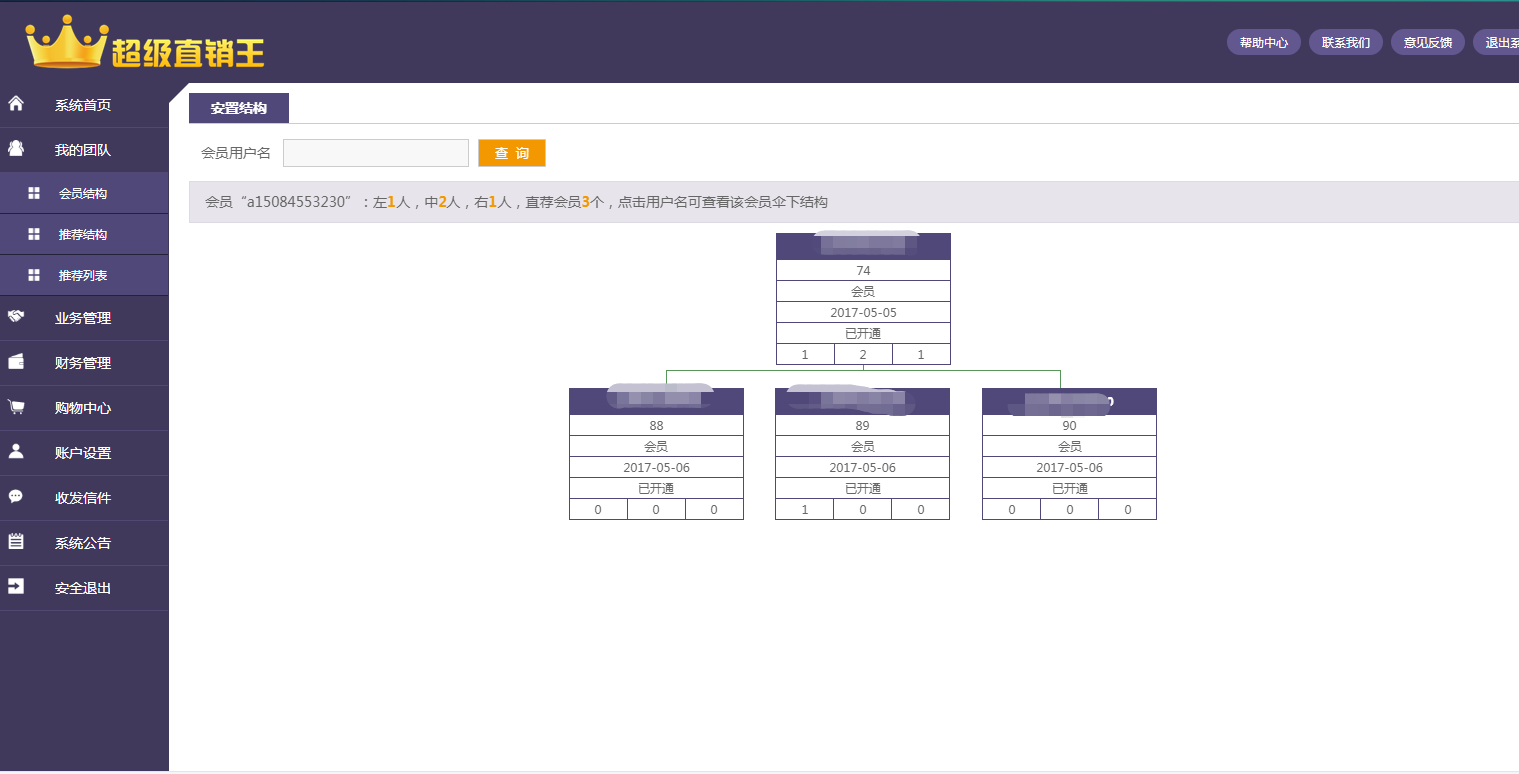Viewport: 1519px width, 774px height.
Task: Click the shopping cart icon beside 购物中心
Action: click(x=16, y=407)
